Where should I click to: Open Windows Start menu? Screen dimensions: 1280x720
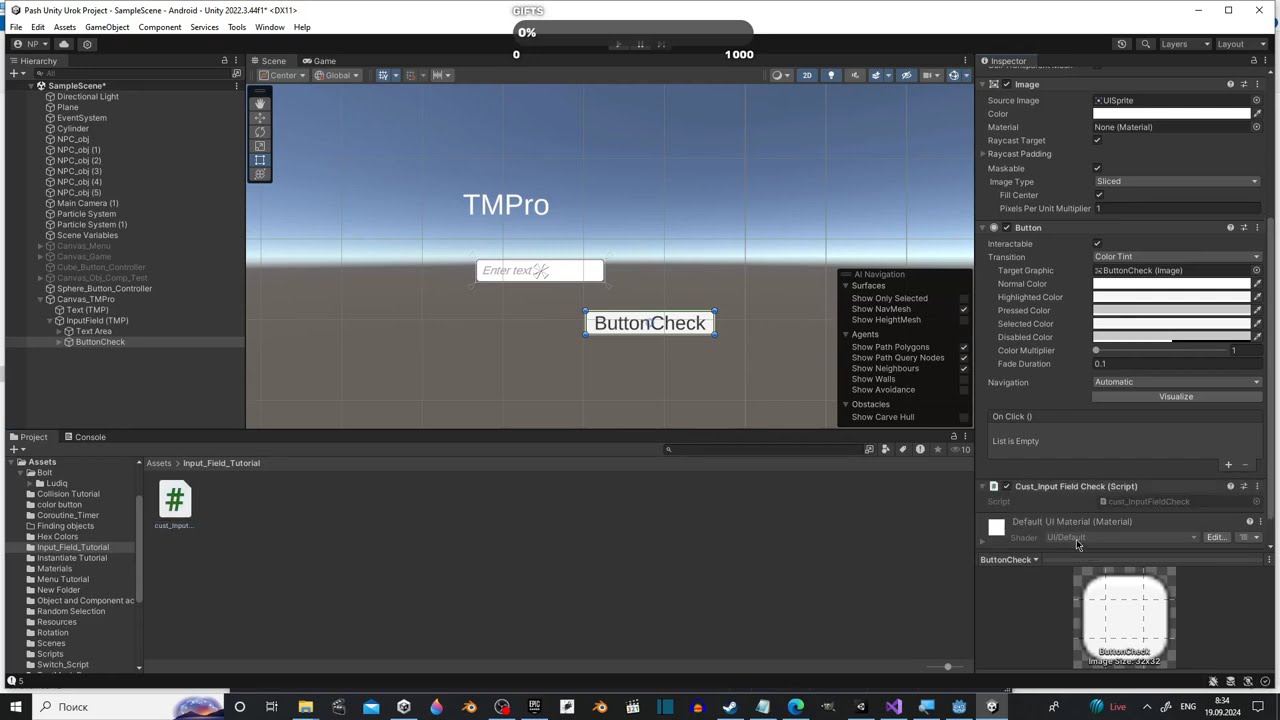pyautogui.click(x=15, y=707)
